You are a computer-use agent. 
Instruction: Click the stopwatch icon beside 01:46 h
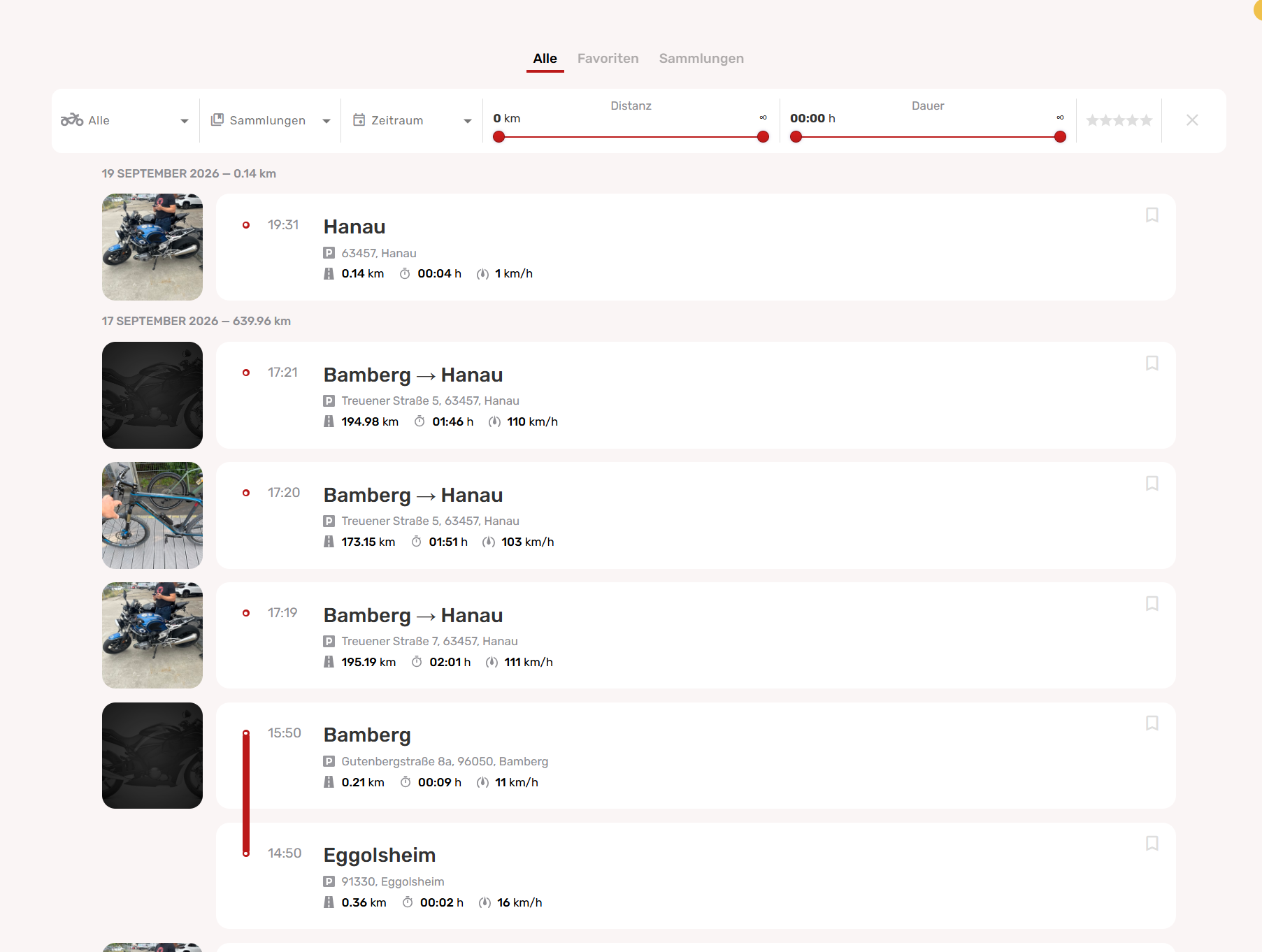pos(420,421)
